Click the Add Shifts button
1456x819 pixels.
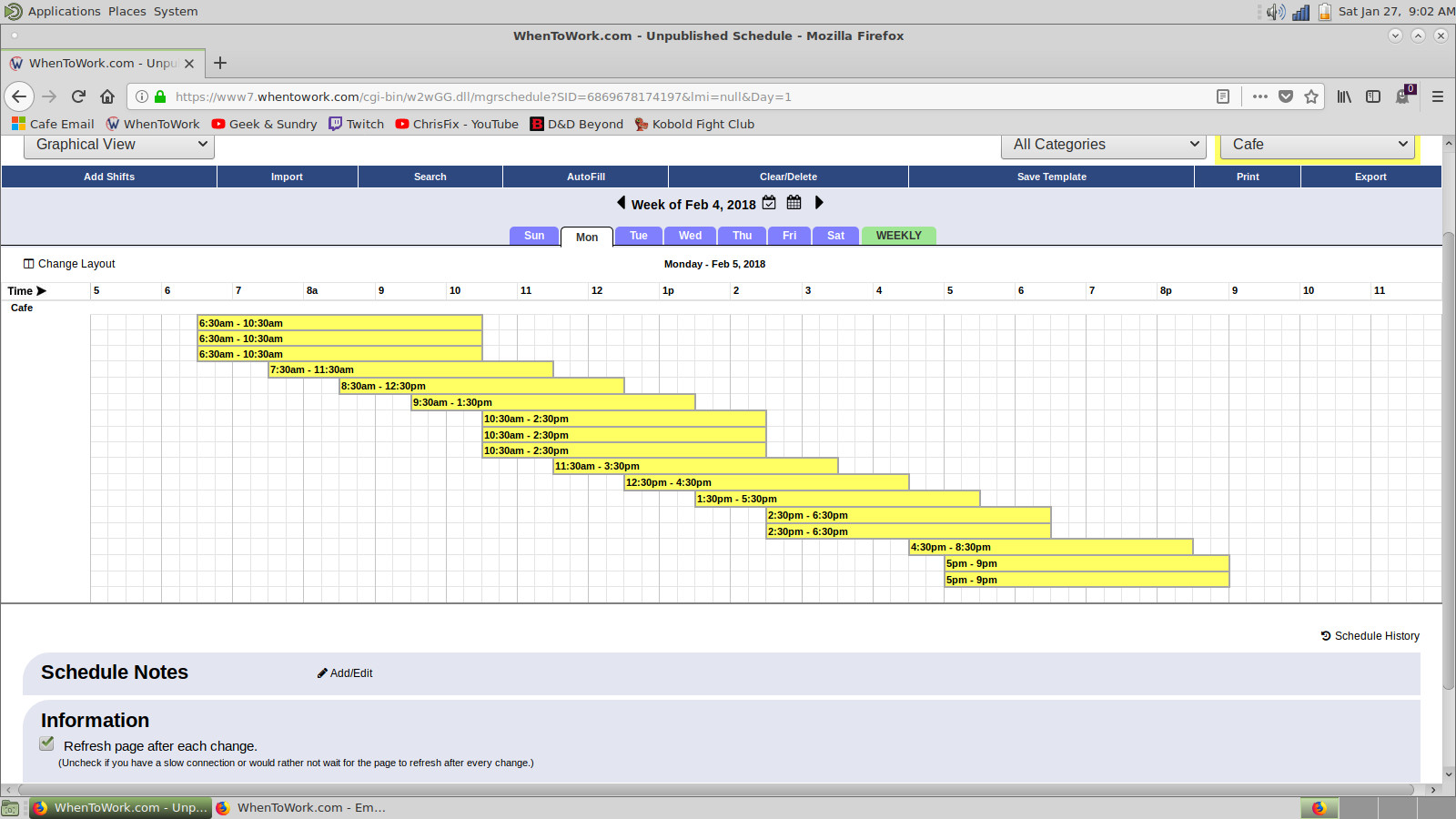[109, 177]
